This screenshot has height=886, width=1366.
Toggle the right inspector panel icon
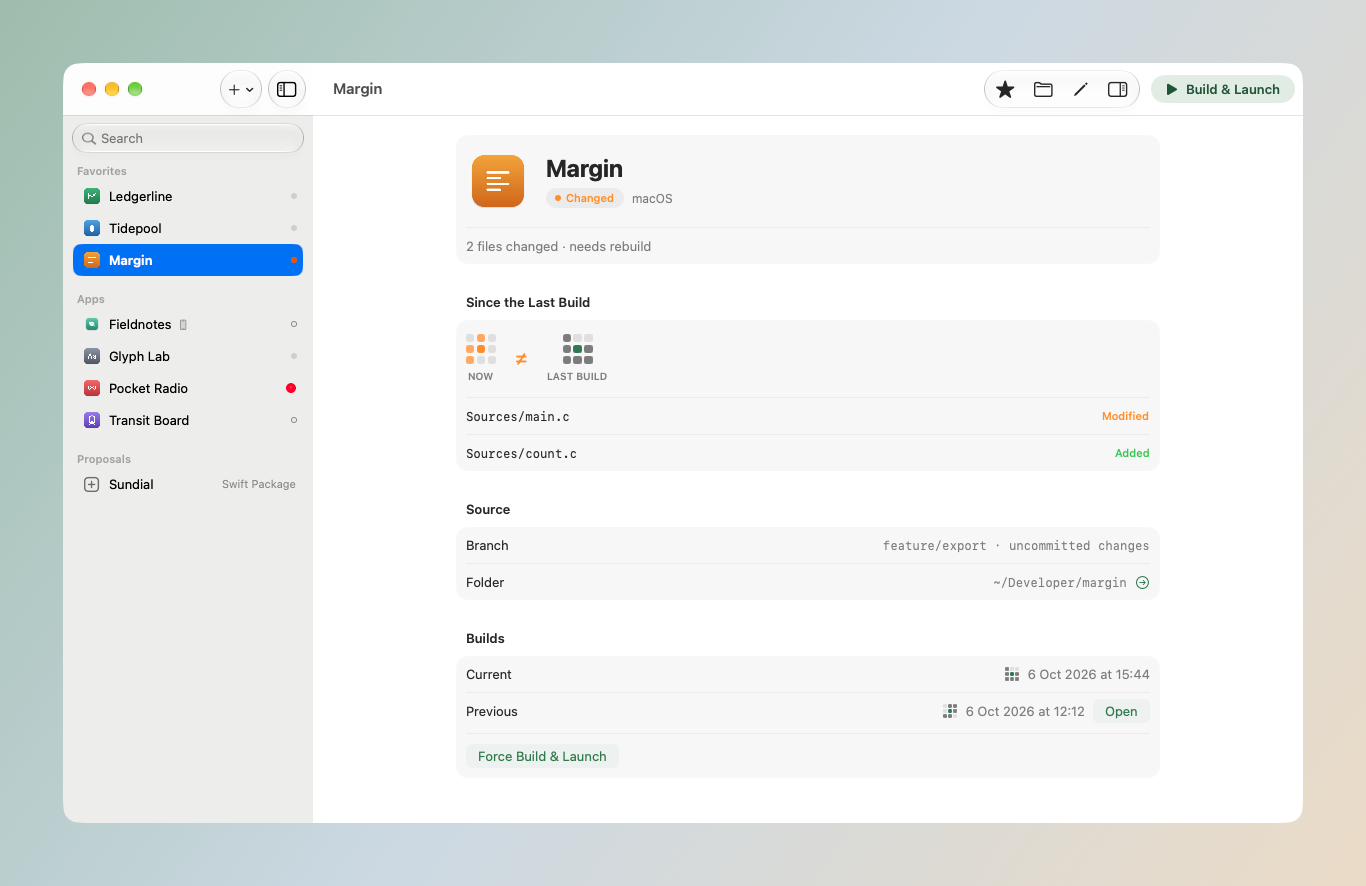tap(1118, 89)
